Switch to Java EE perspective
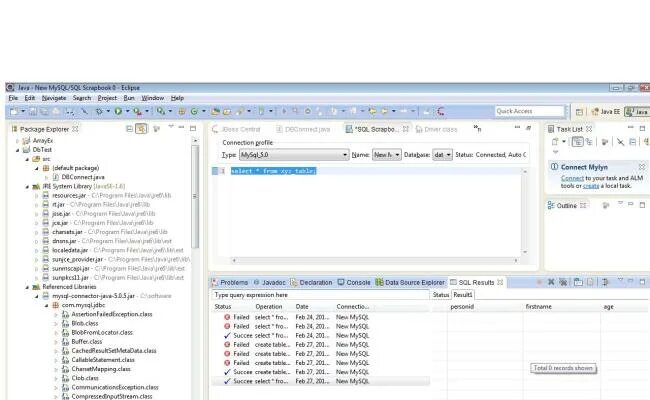Image resolution: width=650 pixels, height=400 pixels. click(606, 112)
